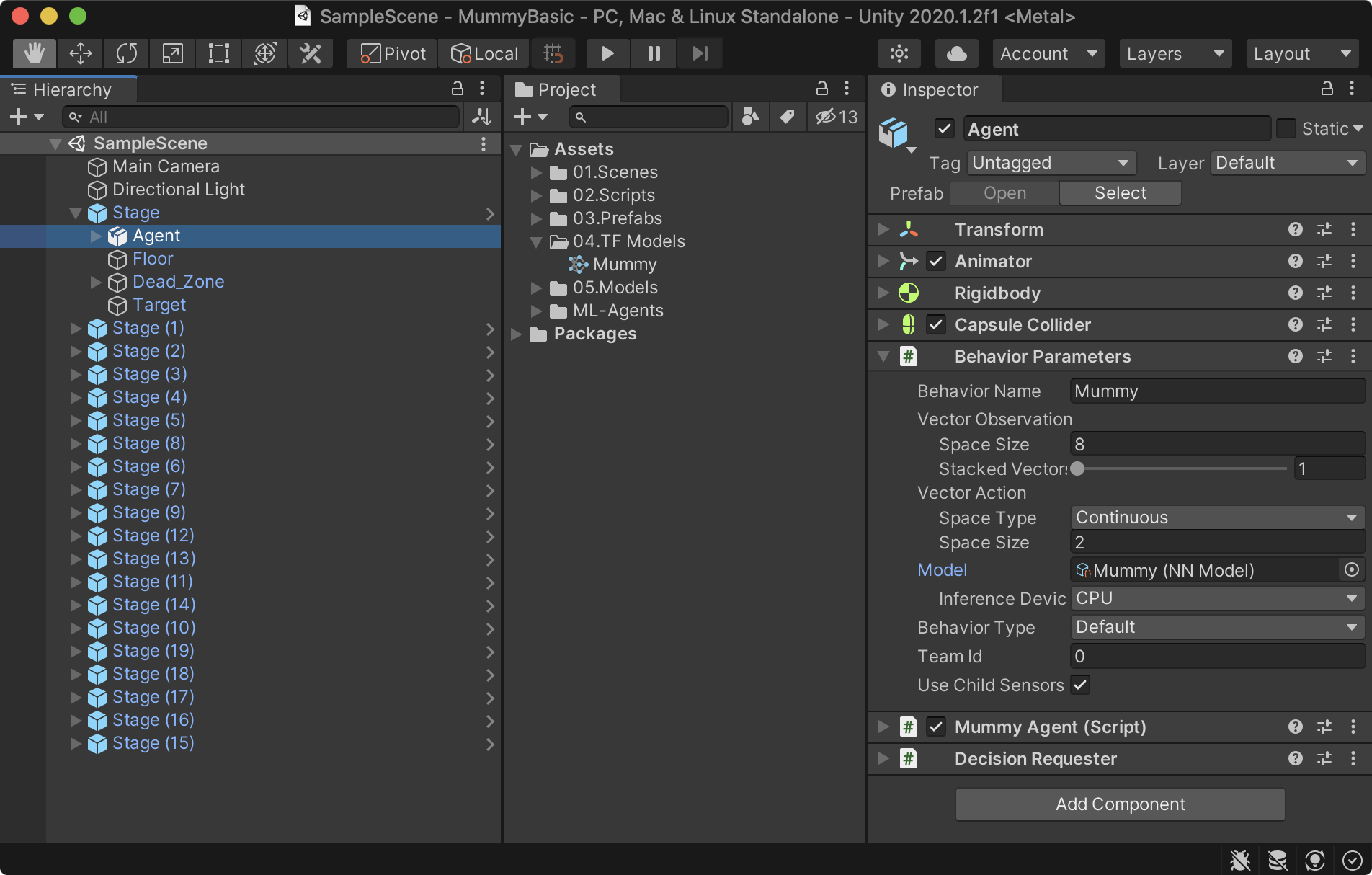The height and width of the screenshot is (875, 1372).
Task: Open Behavior Type dropdown
Action: [1218, 627]
